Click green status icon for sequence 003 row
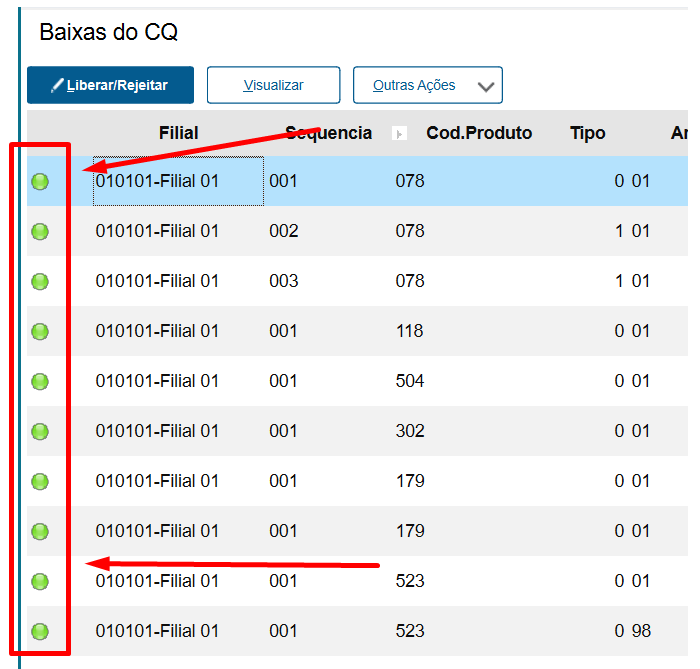Viewport: 700px width, 669px height. (40, 282)
